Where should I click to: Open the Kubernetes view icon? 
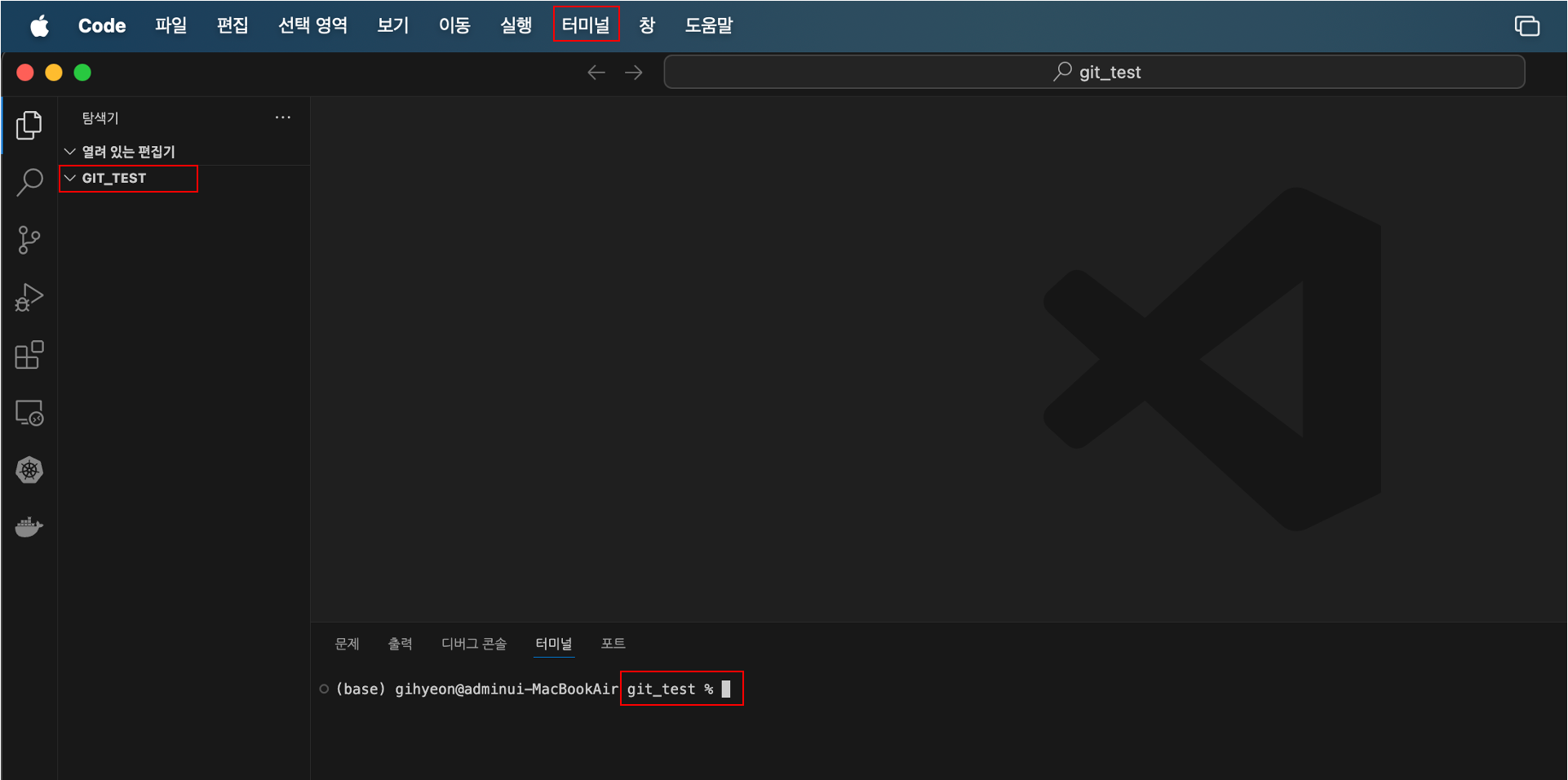[29, 470]
